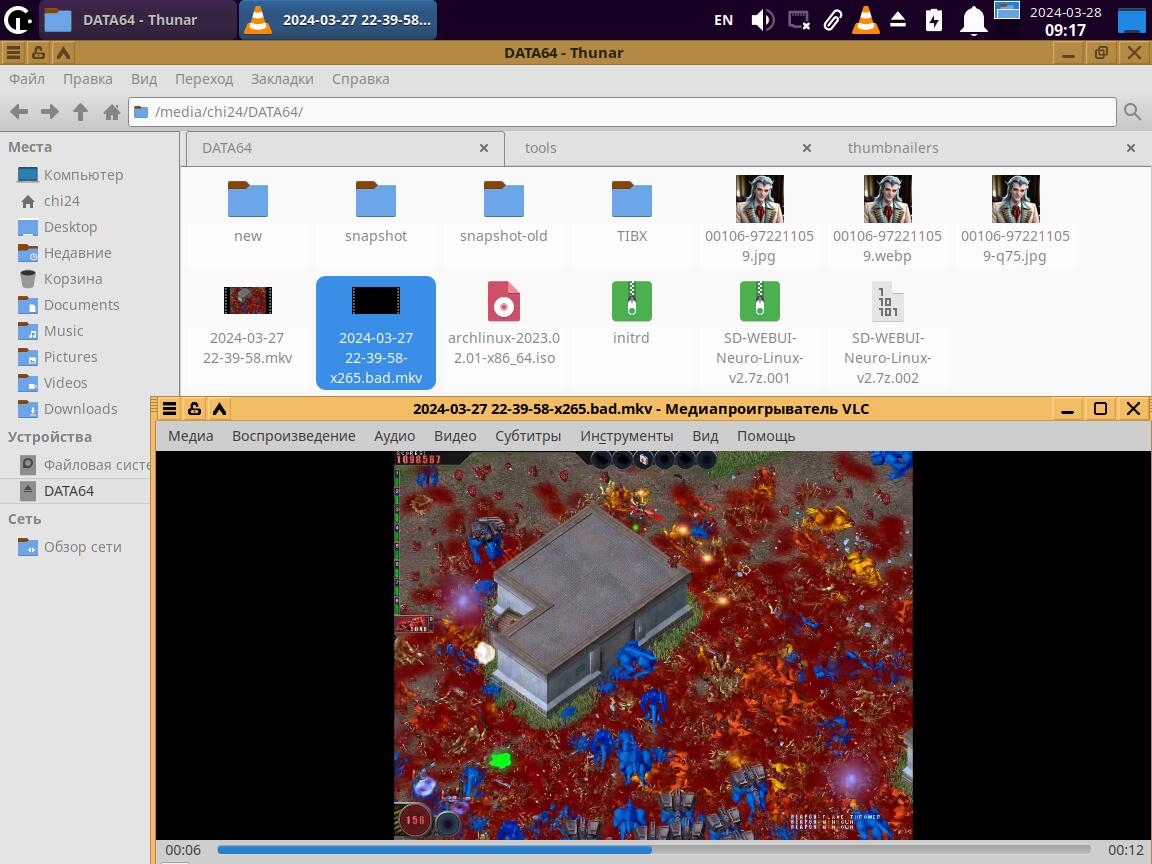Select the archlinux ISO file icon
Viewport: 1152px width, 864px height.
tap(503, 301)
